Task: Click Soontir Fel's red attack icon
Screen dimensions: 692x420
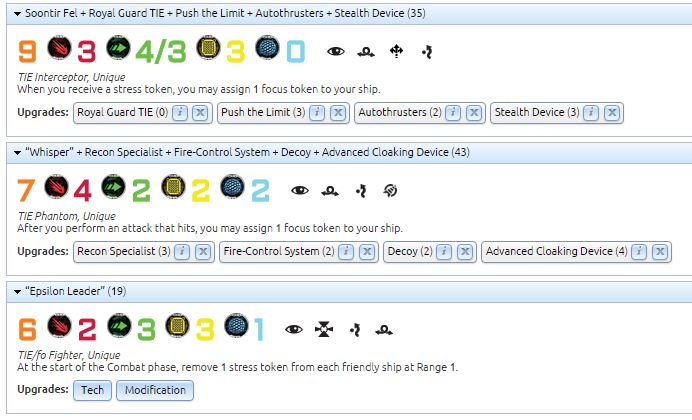Action: [x=59, y=48]
